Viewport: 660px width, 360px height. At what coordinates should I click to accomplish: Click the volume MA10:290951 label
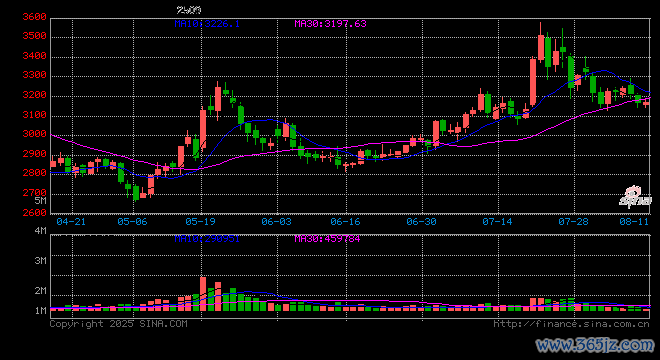pyautogui.click(x=207, y=239)
